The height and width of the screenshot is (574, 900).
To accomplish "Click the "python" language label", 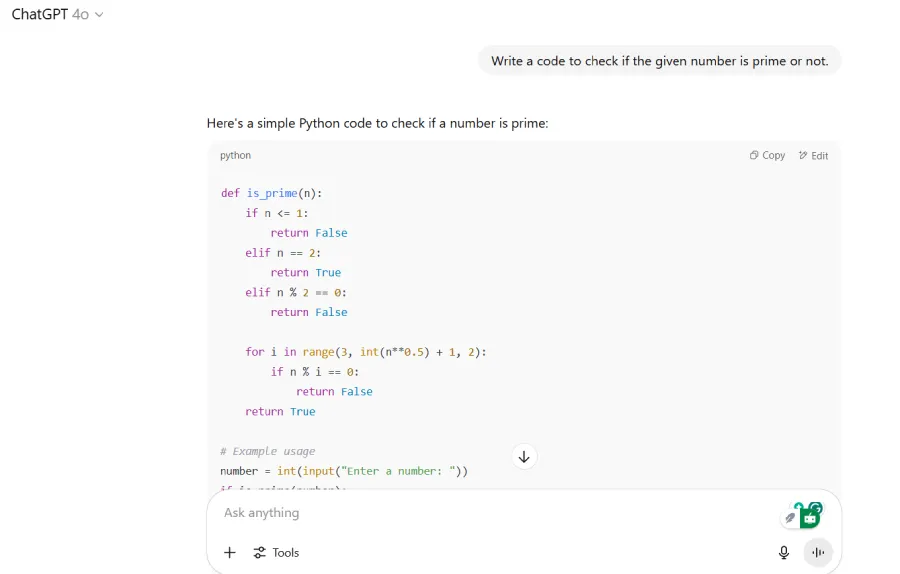I will tap(236, 156).
